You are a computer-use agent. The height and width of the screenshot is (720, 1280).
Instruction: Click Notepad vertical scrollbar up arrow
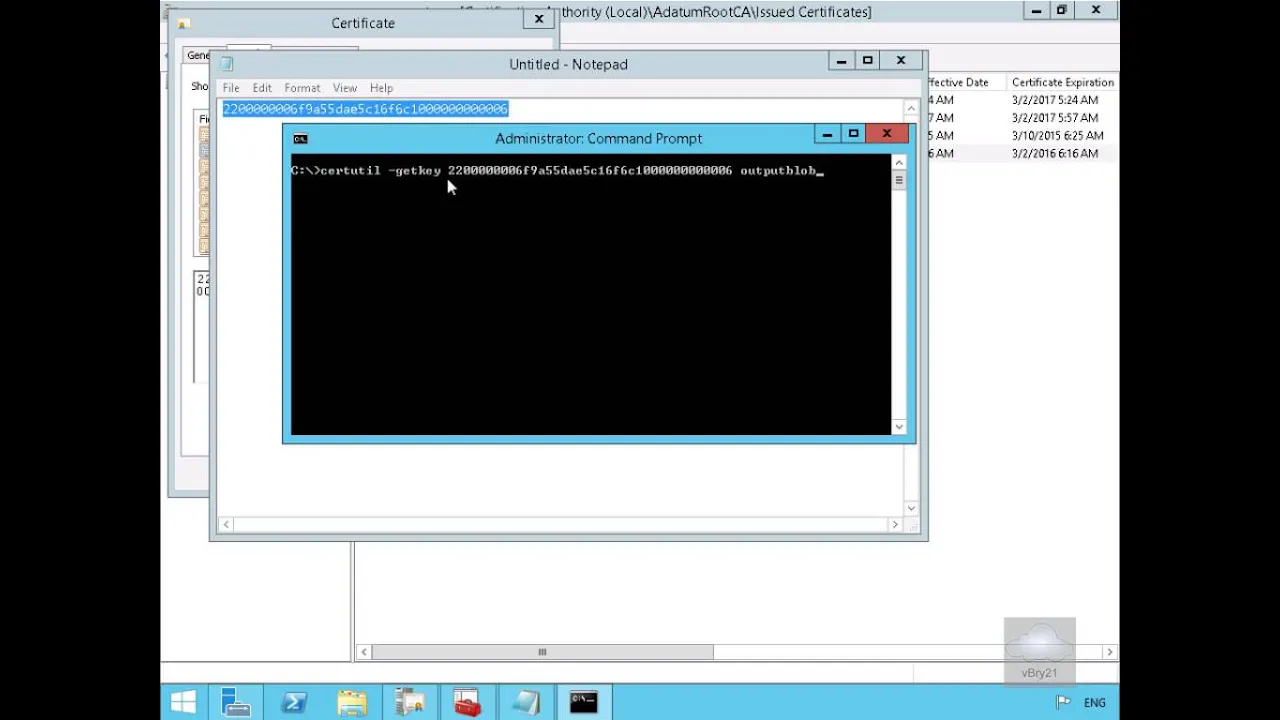click(x=911, y=108)
